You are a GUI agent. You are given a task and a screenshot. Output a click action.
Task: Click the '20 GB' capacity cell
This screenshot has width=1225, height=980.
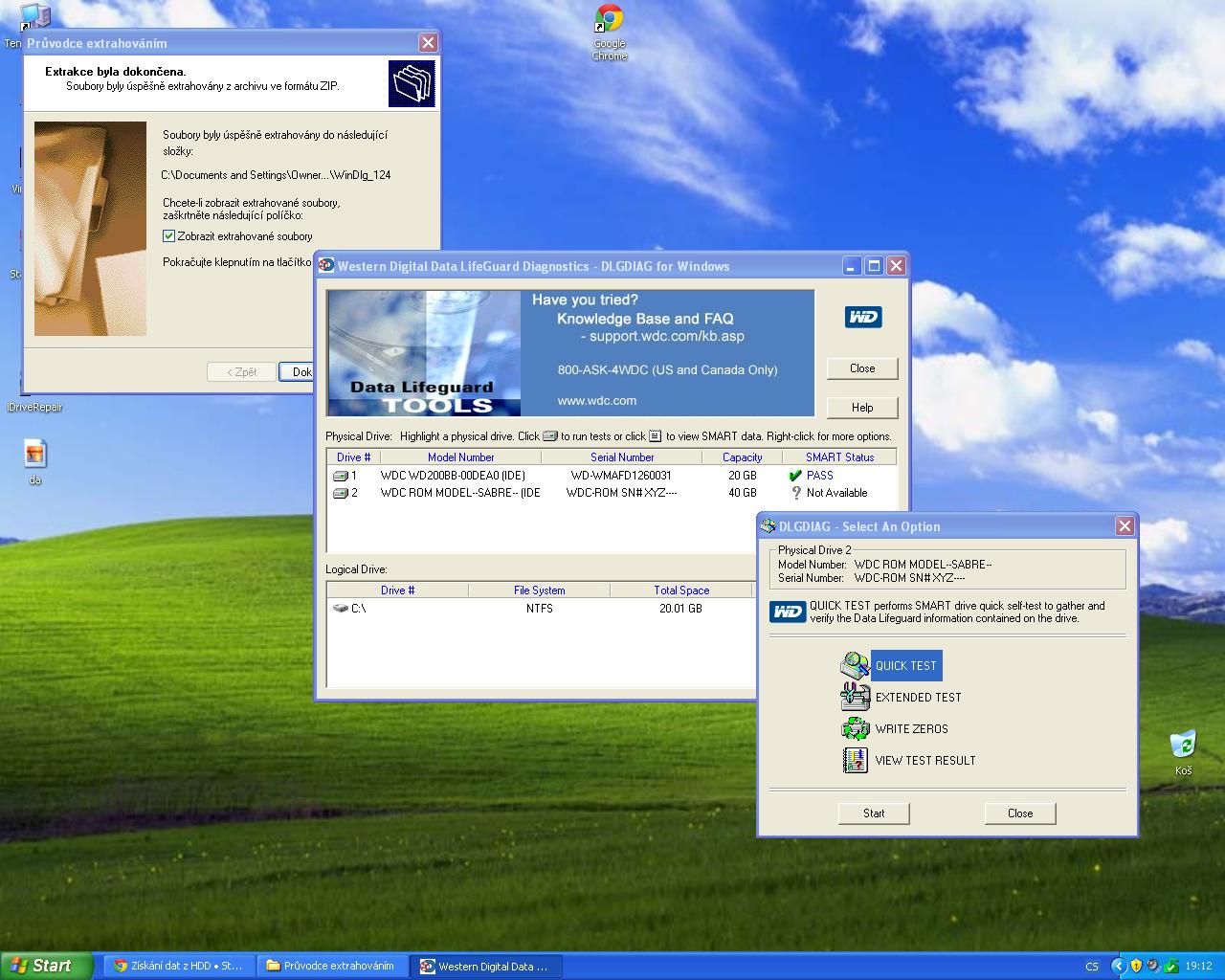[x=742, y=476]
